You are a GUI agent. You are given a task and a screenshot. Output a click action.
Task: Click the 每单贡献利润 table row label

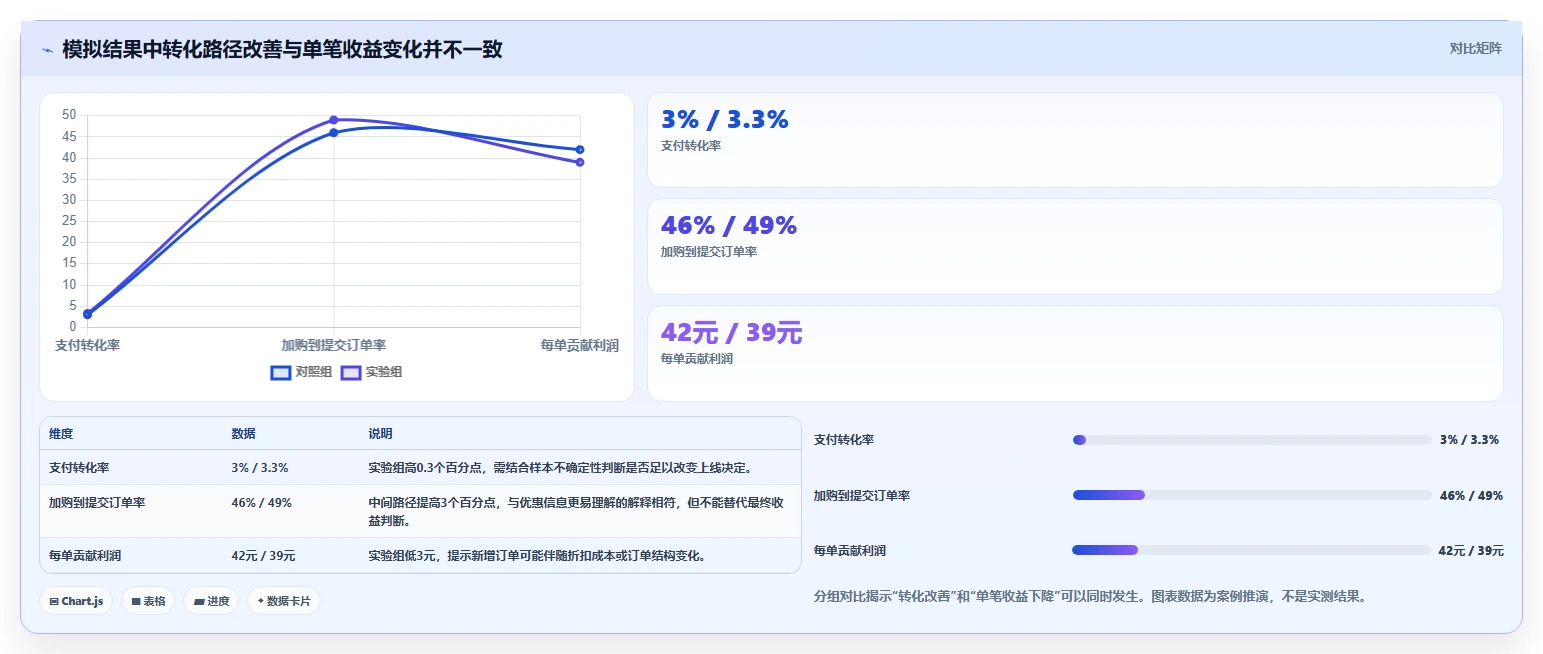point(85,555)
